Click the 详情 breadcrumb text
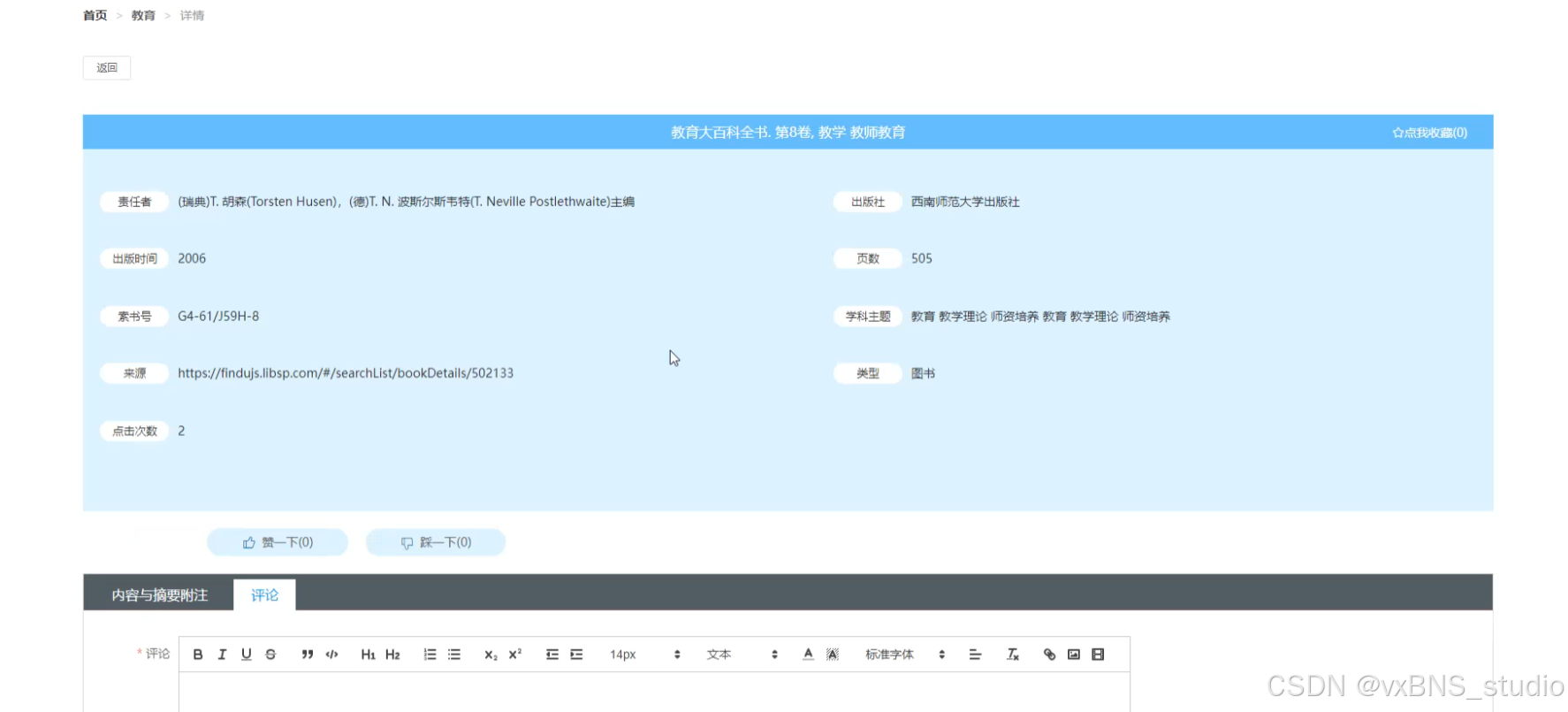 tap(192, 16)
